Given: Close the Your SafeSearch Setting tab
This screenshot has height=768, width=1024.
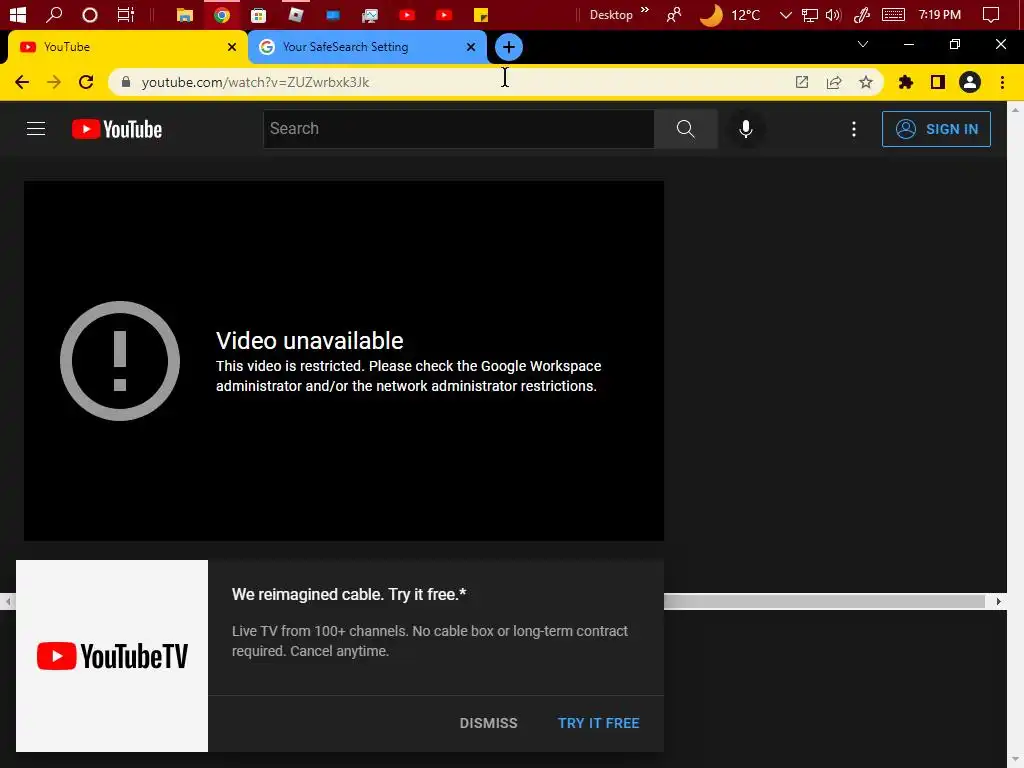Looking at the screenshot, I should [x=471, y=47].
